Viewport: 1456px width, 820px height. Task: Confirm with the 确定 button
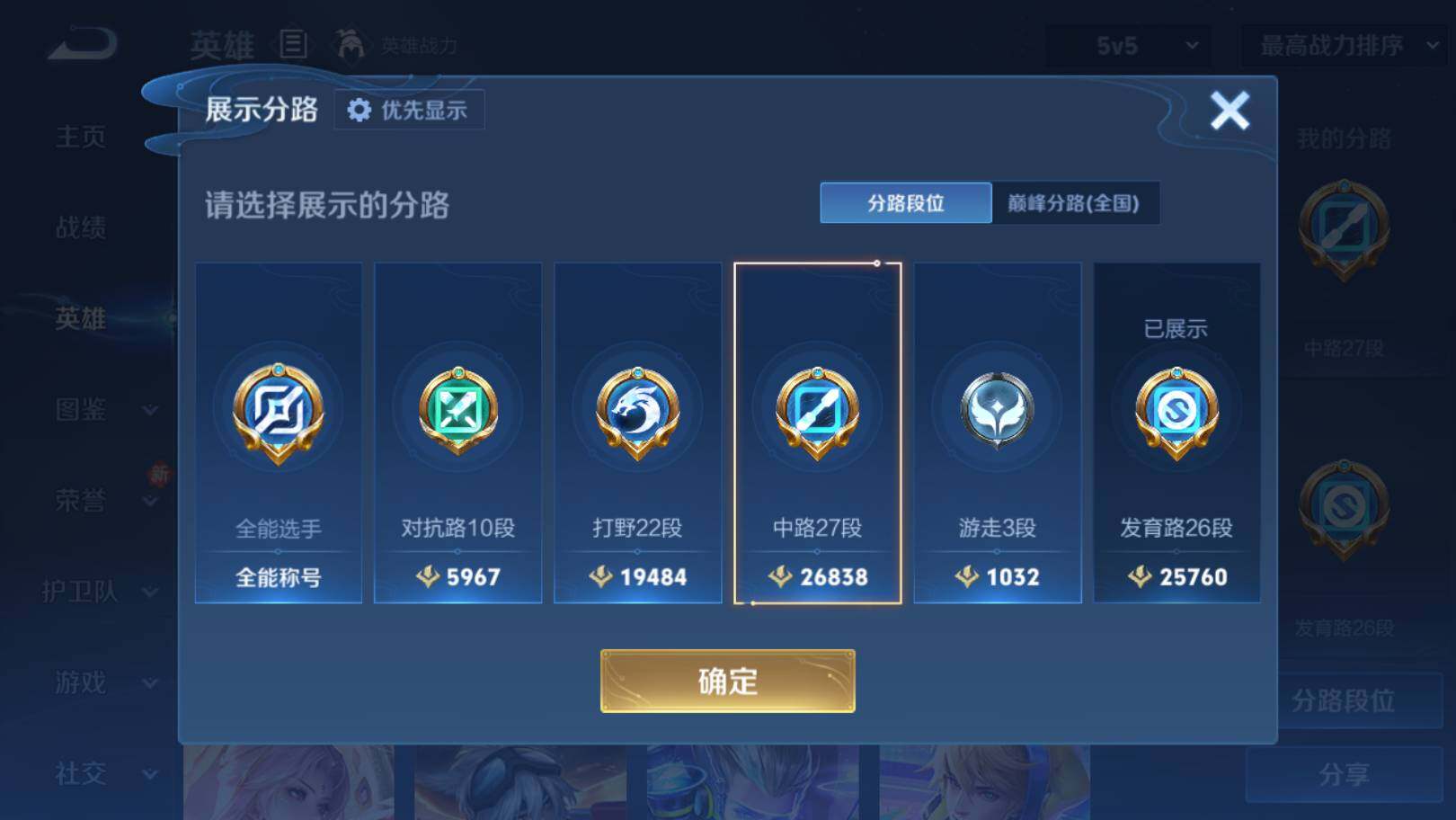728,681
